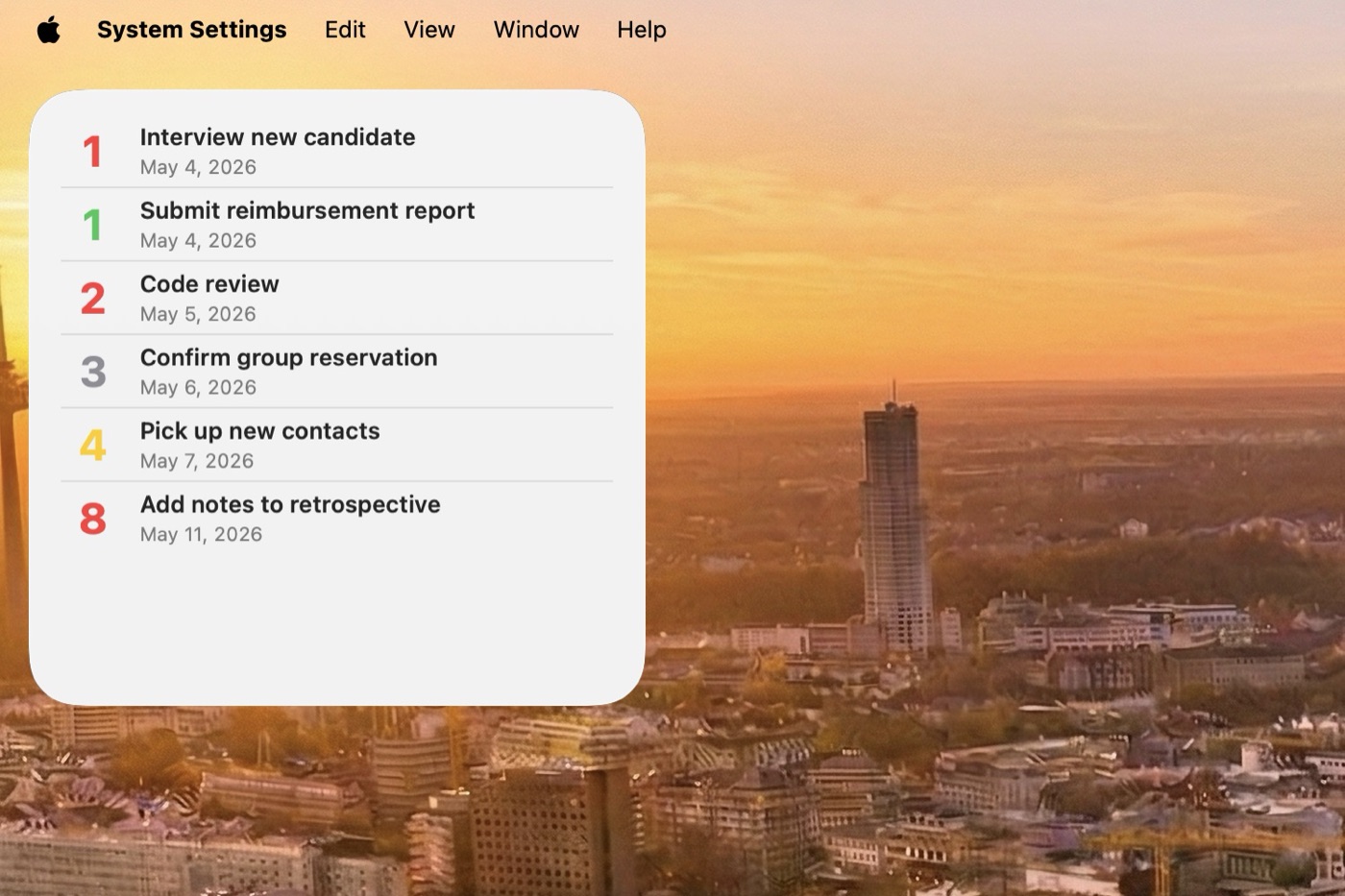Image resolution: width=1345 pixels, height=896 pixels.
Task: Click the May 7, 2026 date
Action: pos(197,461)
